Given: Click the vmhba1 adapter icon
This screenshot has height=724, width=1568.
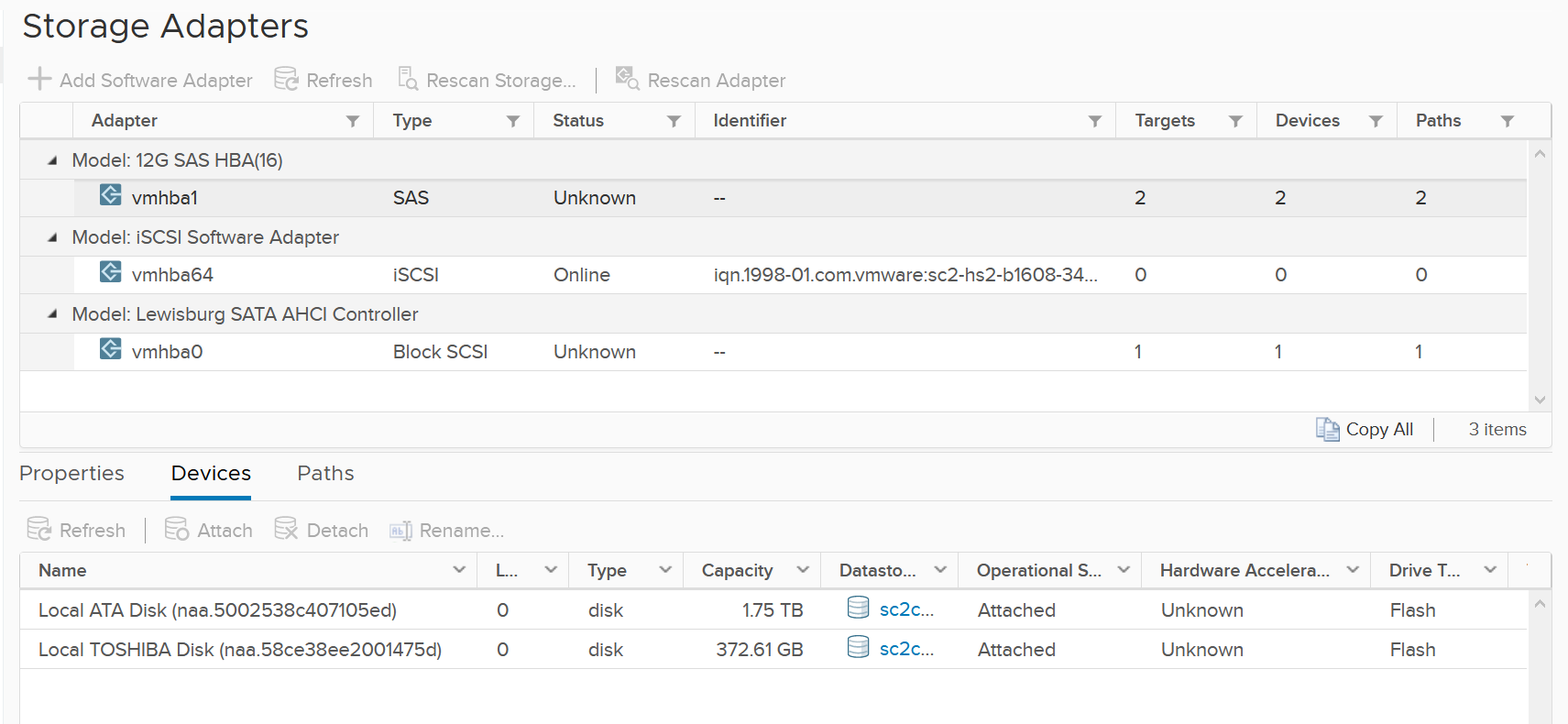Looking at the screenshot, I should pyautogui.click(x=111, y=195).
